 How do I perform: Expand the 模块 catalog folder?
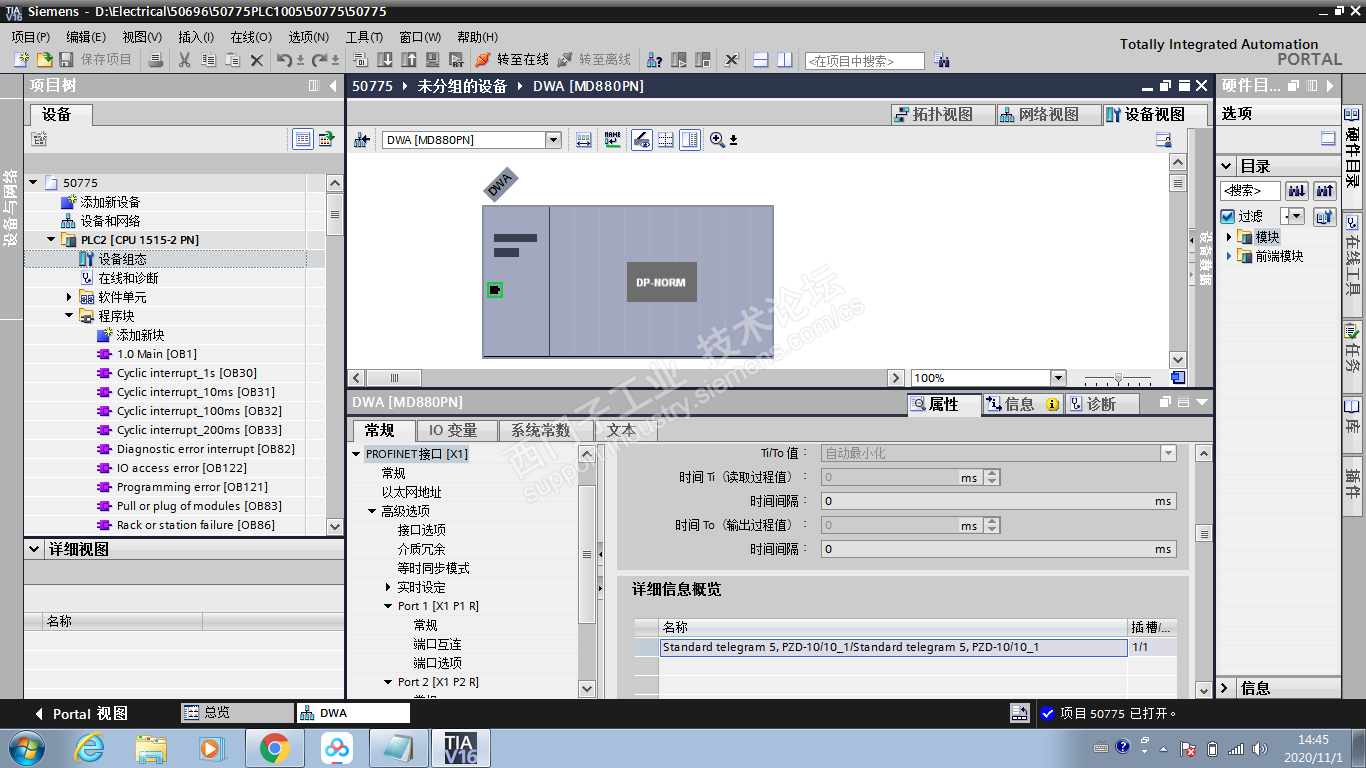click(x=1230, y=237)
